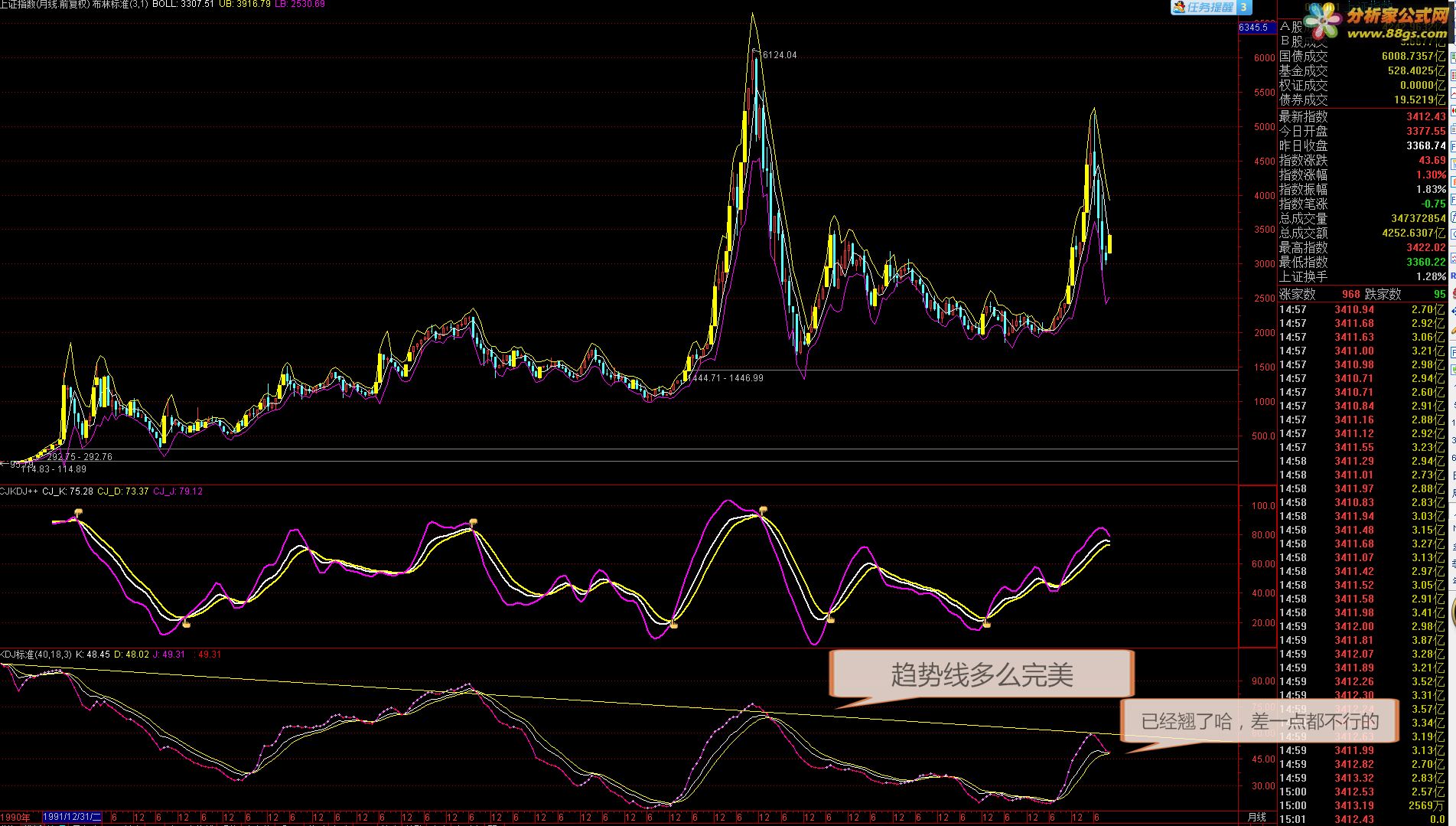1456x826 pixels.
Task: Click the 1444.71 - 1446.99 gap label
Action: [x=726, y=378]
